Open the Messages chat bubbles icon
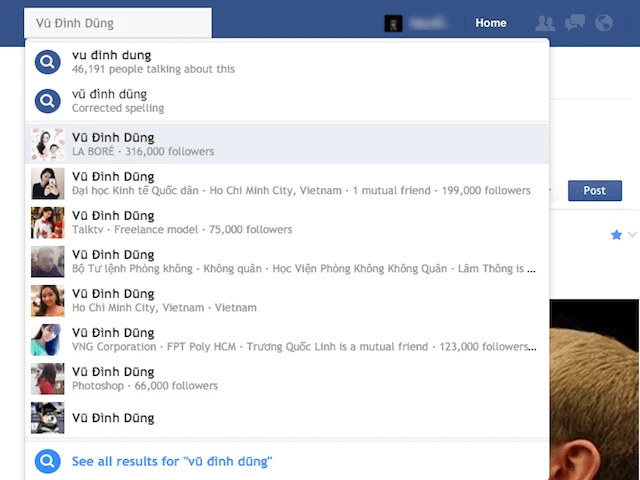640x480 pixels. tap(575, 23)
